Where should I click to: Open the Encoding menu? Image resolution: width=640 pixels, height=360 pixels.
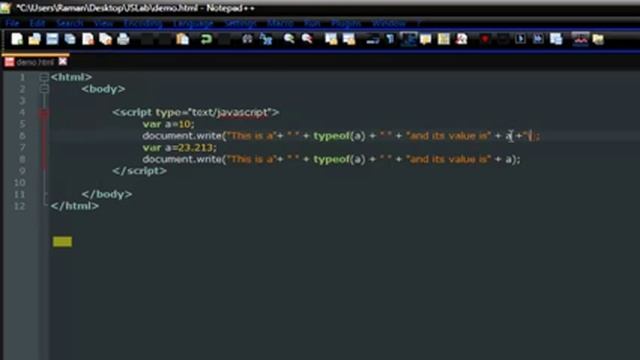(x=143, y=23)
